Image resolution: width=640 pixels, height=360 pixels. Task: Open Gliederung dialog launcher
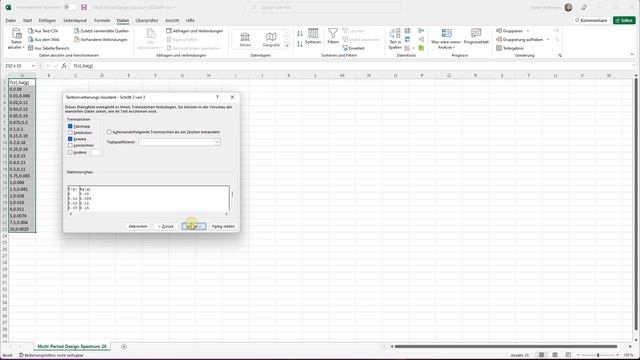560,55
